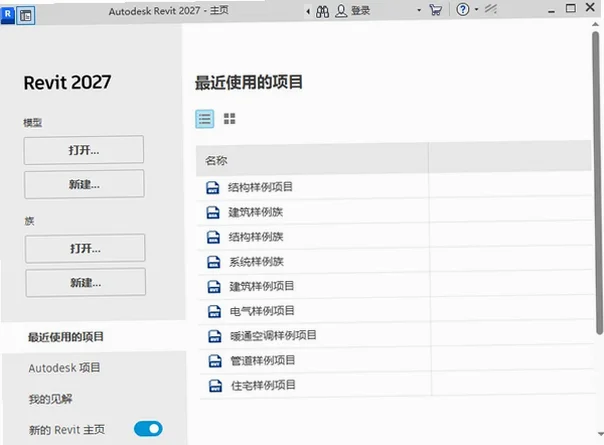Click the binoculars search icon
Screen dimensions: 604x445
(x=322, y=11)
